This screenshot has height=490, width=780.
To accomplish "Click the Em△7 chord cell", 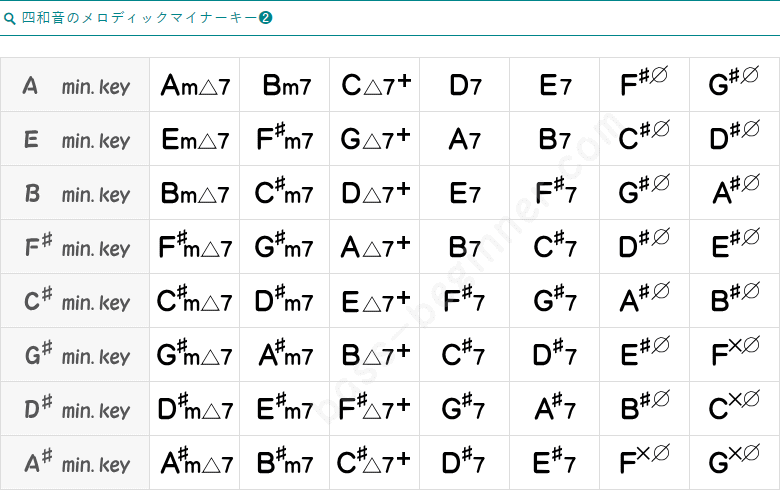I will [x=195, y=140].
